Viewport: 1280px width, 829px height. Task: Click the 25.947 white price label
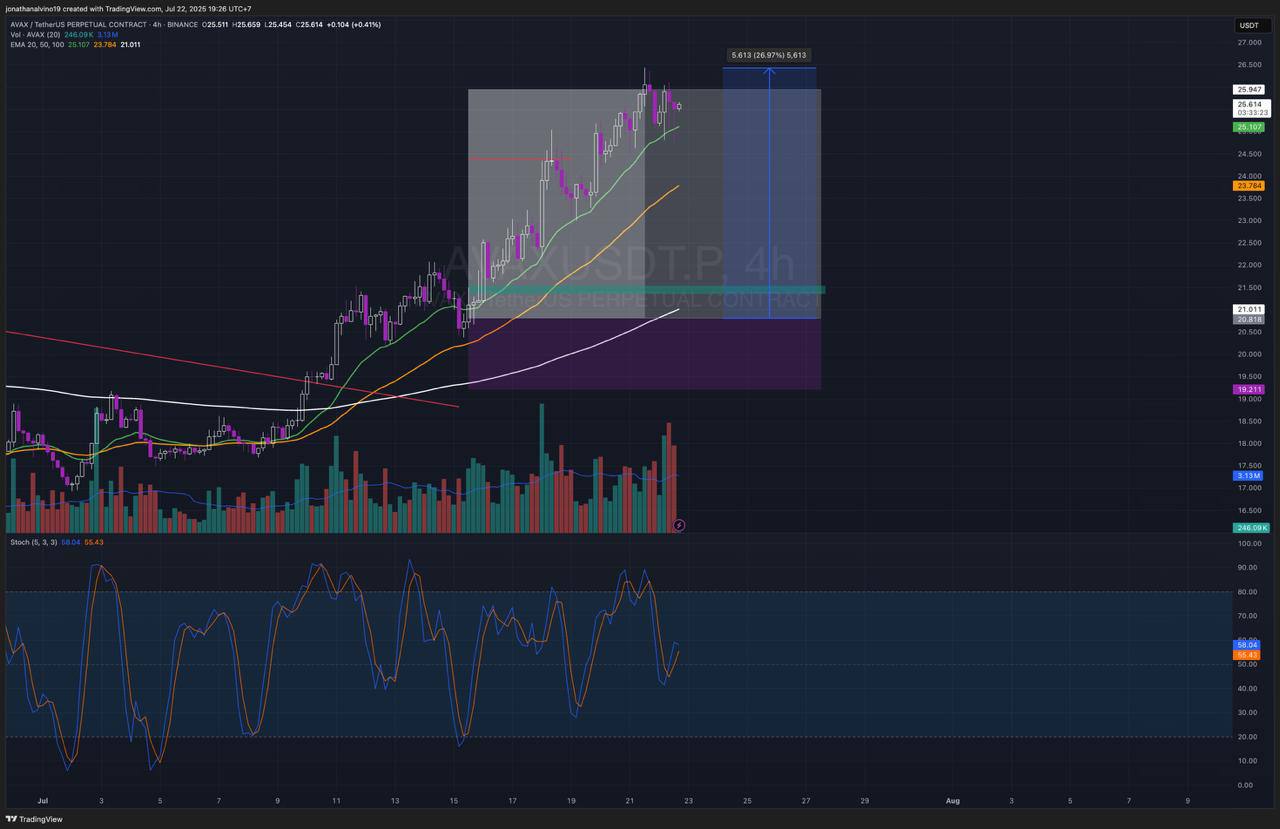point(1249,89)
